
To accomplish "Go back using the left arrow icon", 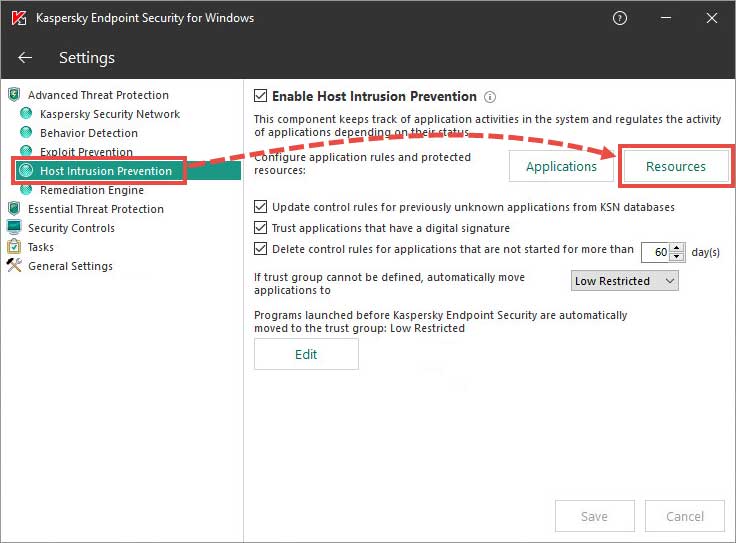I will pos(25,58).
